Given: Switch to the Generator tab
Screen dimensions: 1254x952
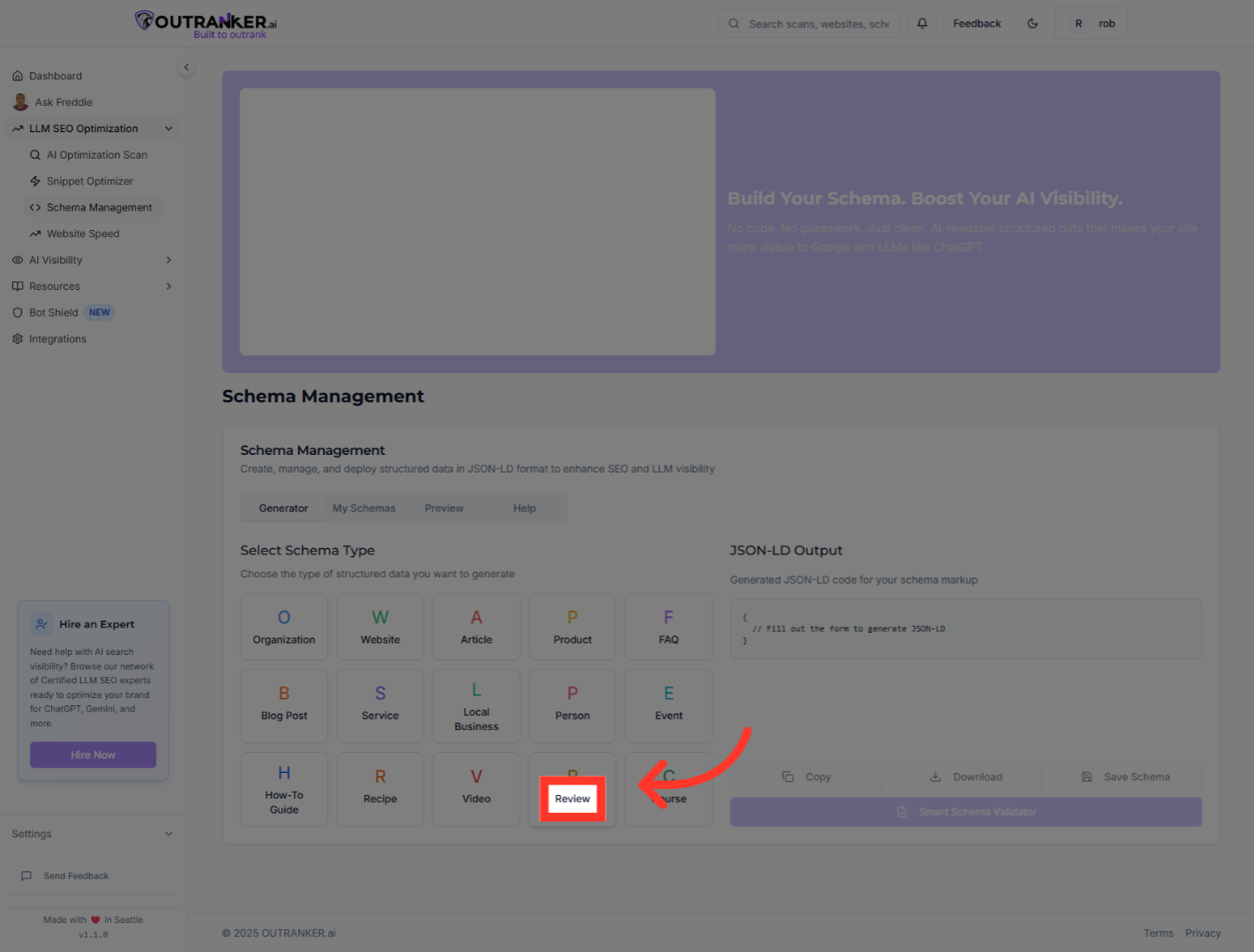Looking at the screenshot, I should (x=284, y=509).
